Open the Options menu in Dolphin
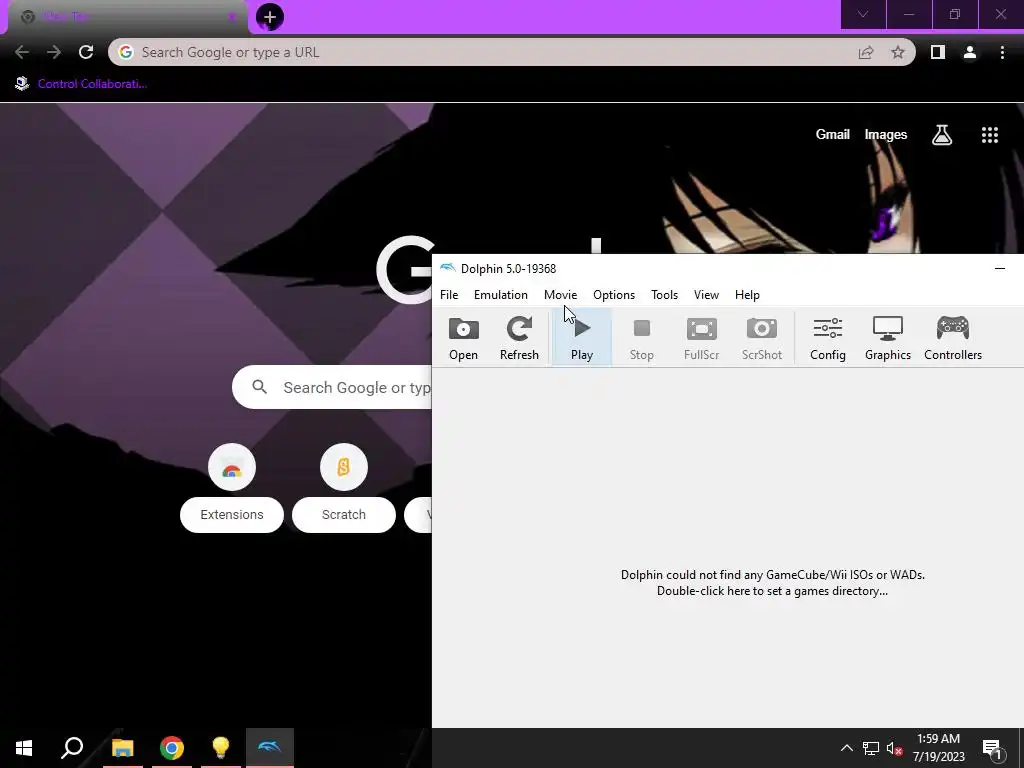Screen dimensions: 1024x768 coord(613,295)
